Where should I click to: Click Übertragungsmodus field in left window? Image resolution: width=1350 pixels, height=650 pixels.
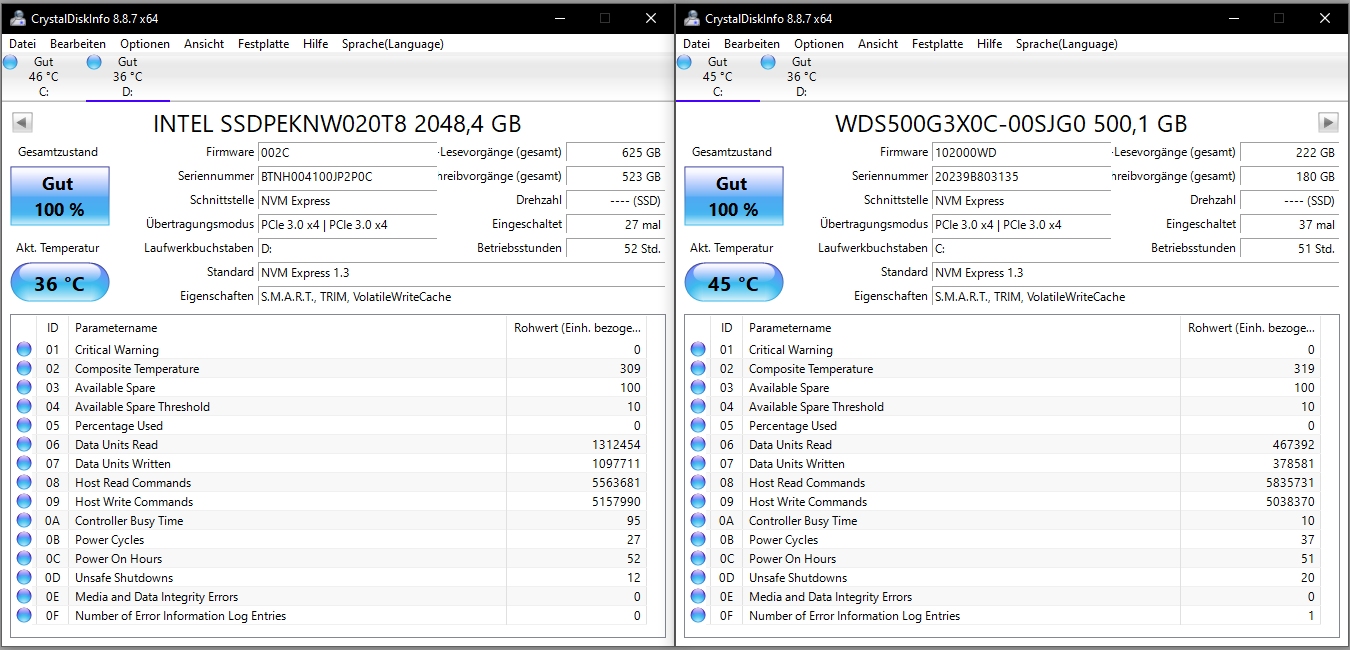tap(347, 225)
